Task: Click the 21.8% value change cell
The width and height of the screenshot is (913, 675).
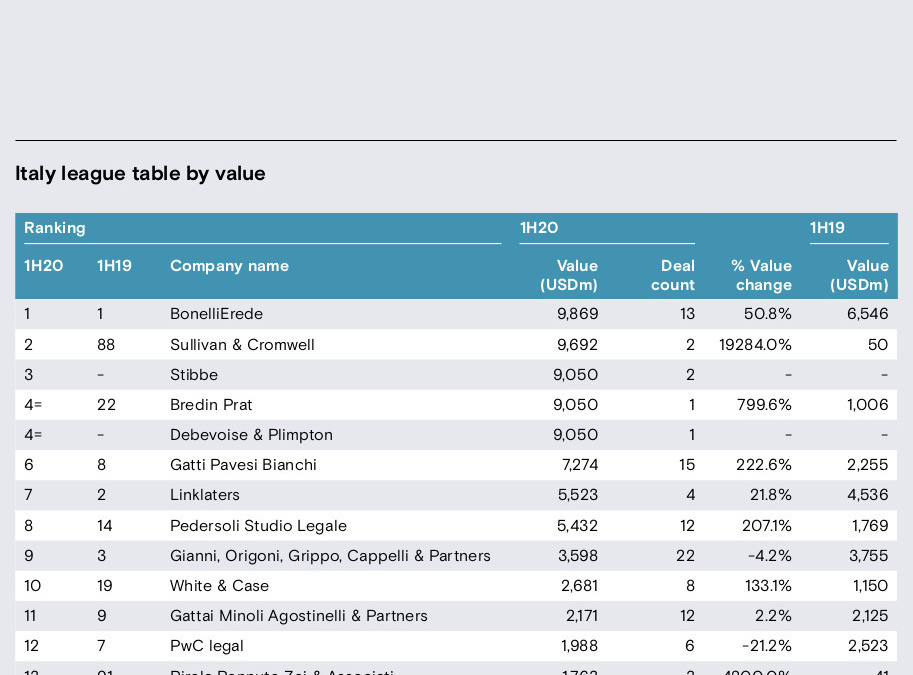Action: [770, 495]
